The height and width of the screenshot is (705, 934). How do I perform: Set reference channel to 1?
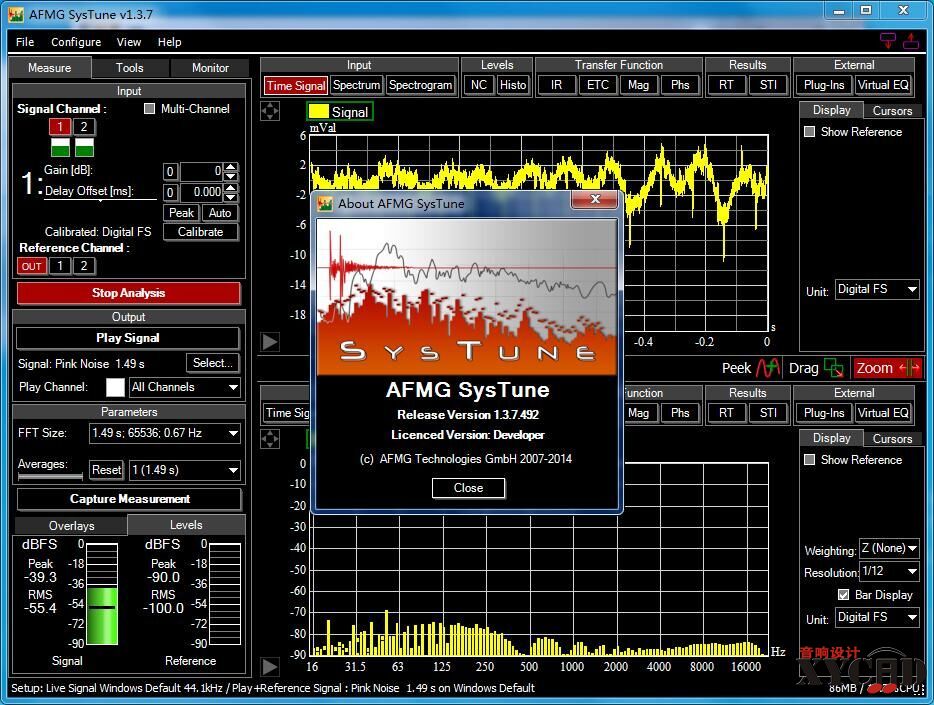click(60, 266)
